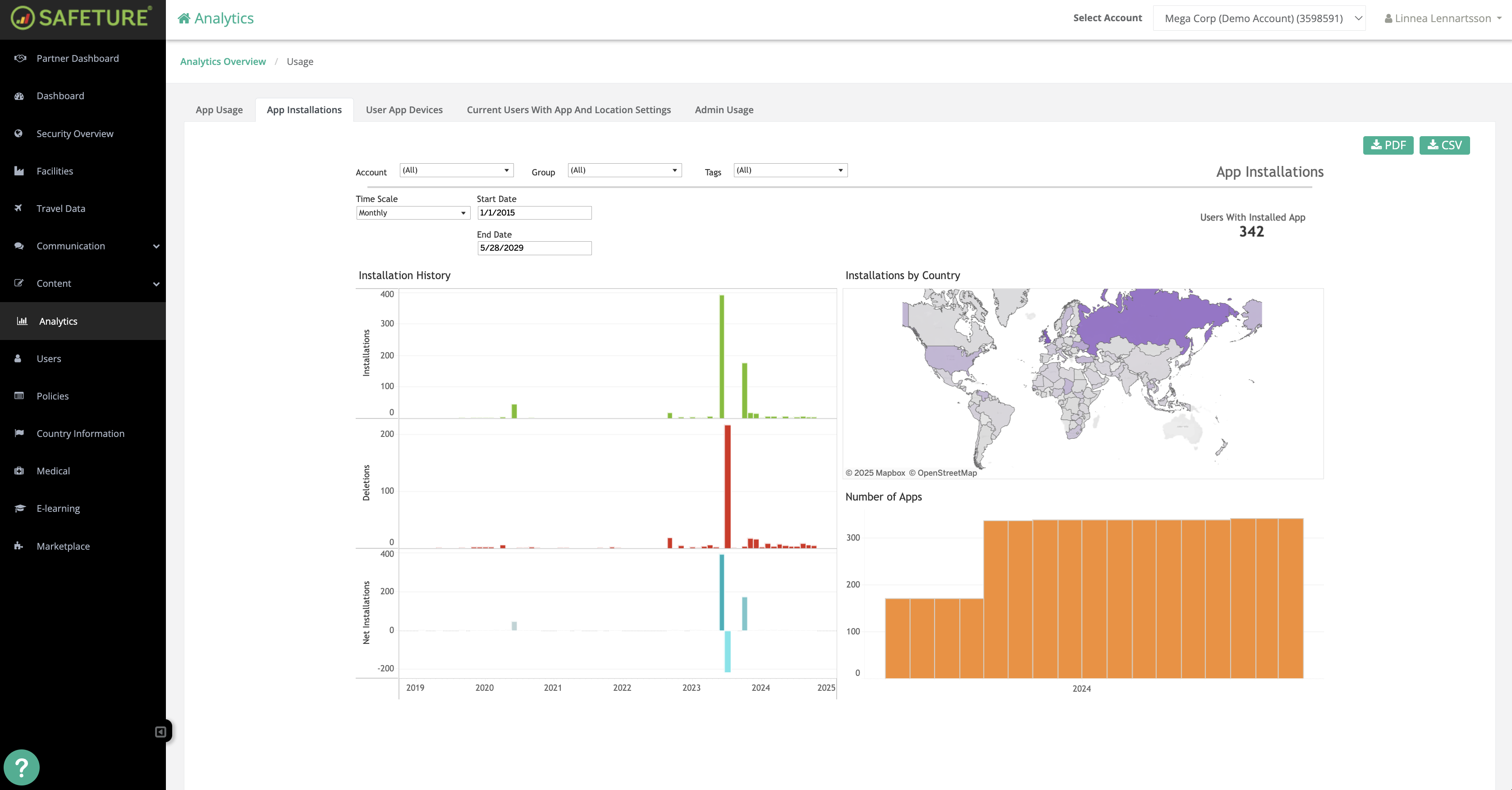Expand the Content menu chevron
The width and height of the screenshot is (1512, 790).
[156, 284]
